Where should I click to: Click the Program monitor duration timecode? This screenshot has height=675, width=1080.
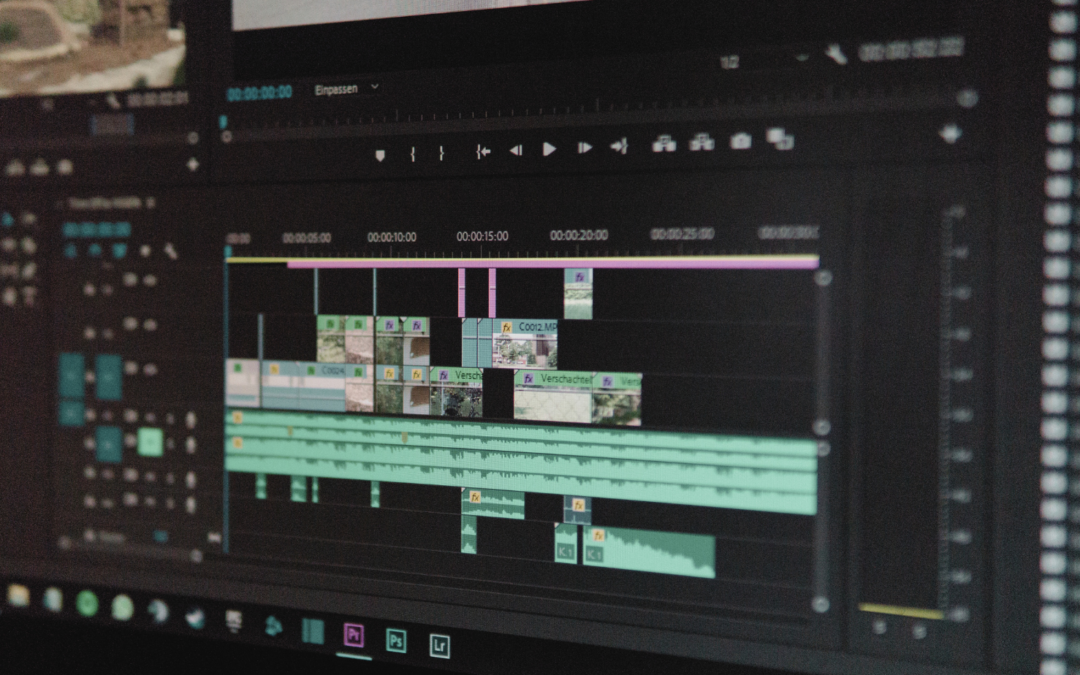911,50
